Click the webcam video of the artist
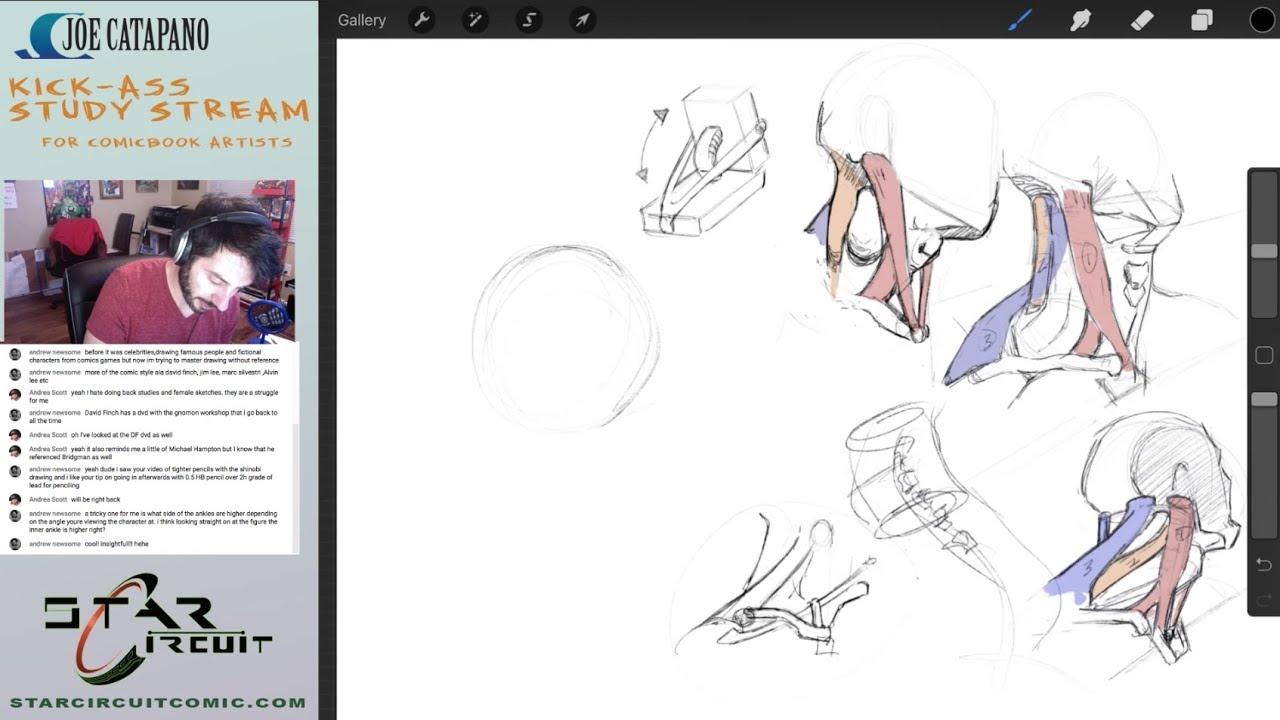Screen dimensions: 1280x720 [x=150, y=261]
